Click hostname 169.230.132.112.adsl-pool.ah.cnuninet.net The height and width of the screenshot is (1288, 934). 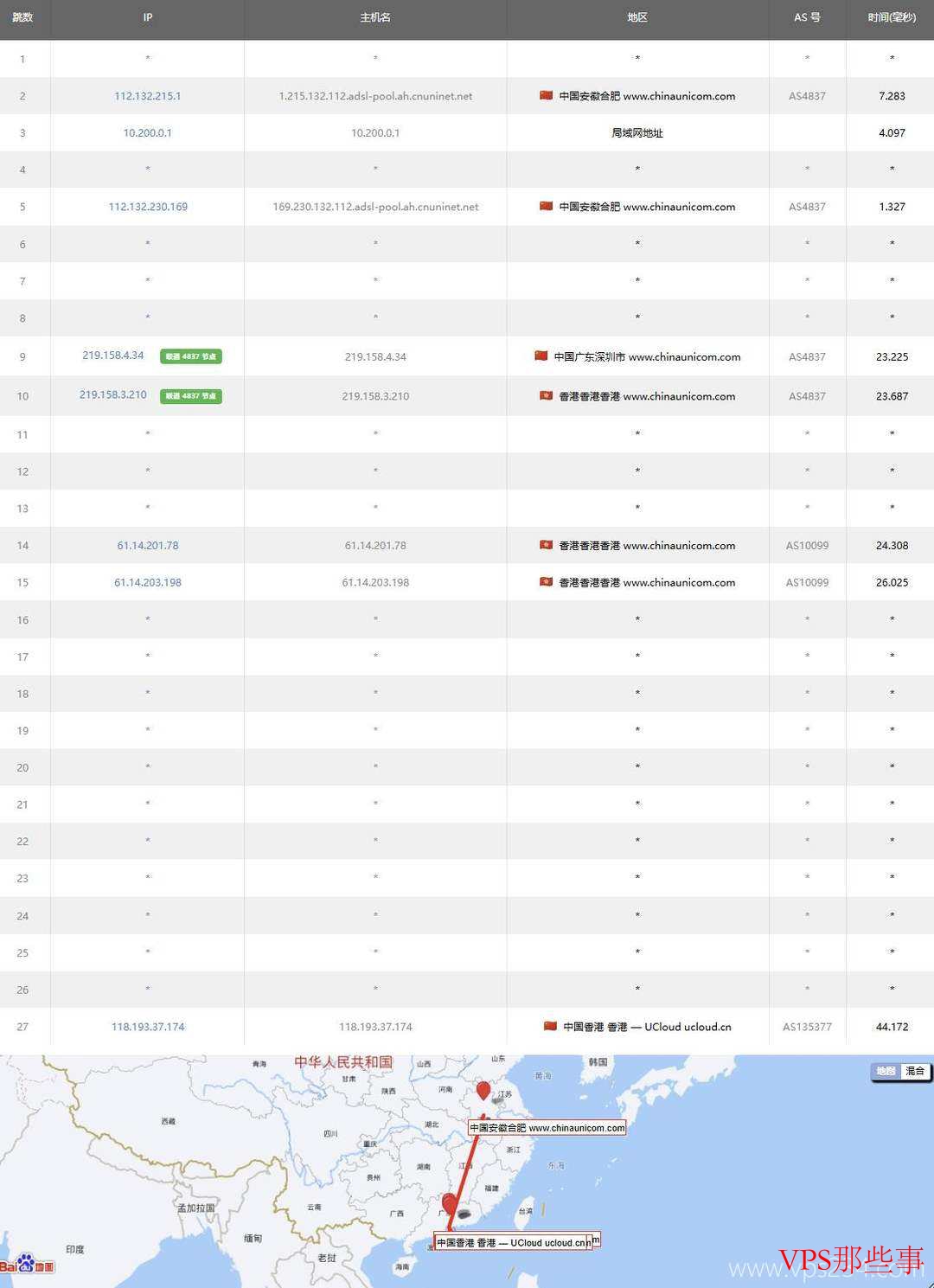(375, 207)
